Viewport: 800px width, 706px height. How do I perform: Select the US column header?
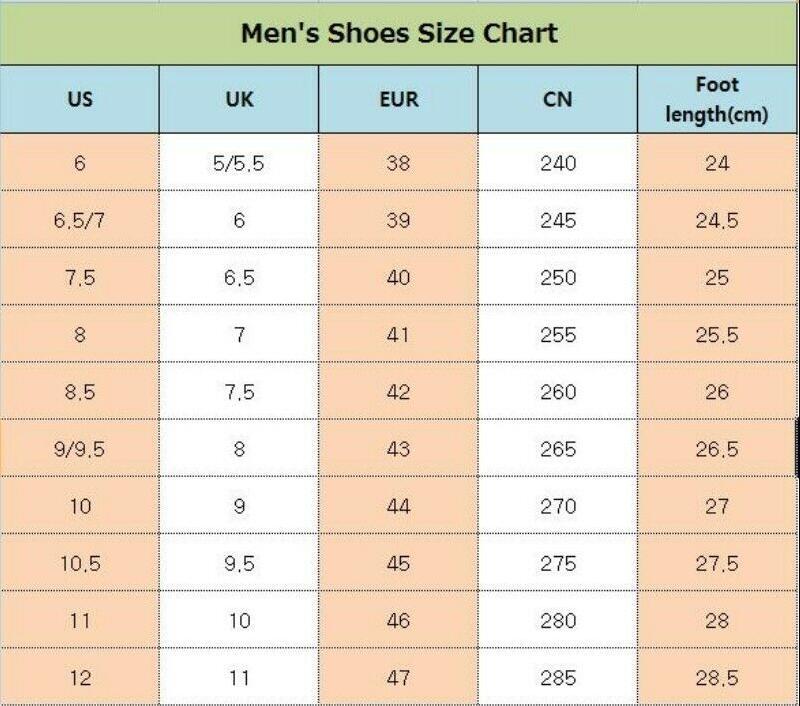[80, 99]
